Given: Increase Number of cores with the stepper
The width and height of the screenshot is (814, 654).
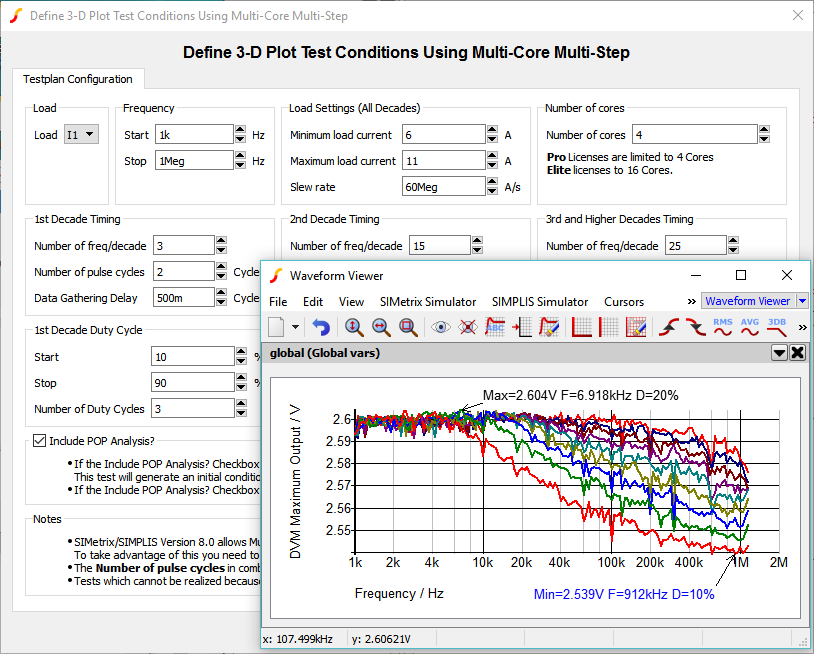Looking at the screenshot, I should point(762,128).
